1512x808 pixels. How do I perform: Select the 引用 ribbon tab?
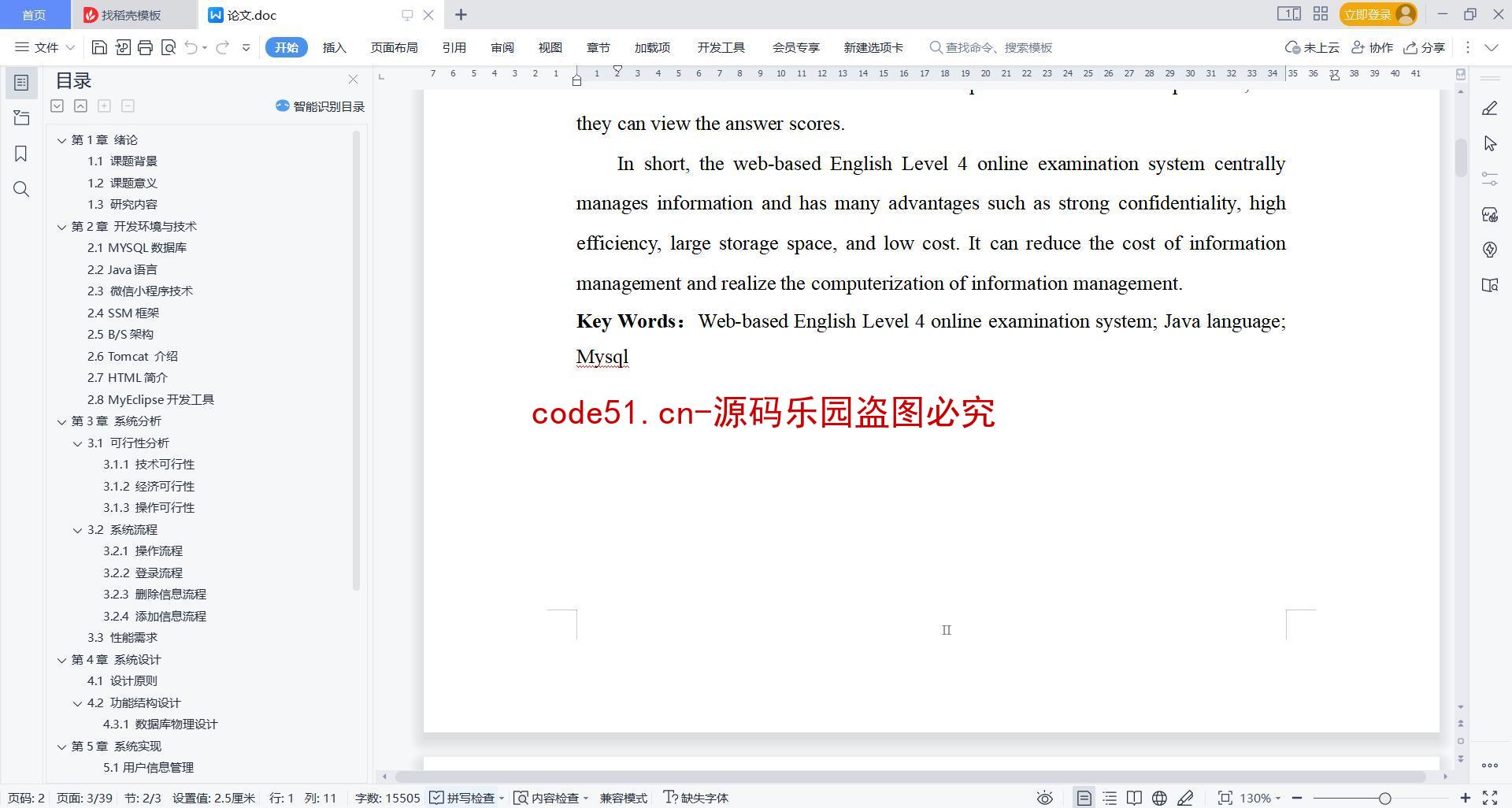454,47
